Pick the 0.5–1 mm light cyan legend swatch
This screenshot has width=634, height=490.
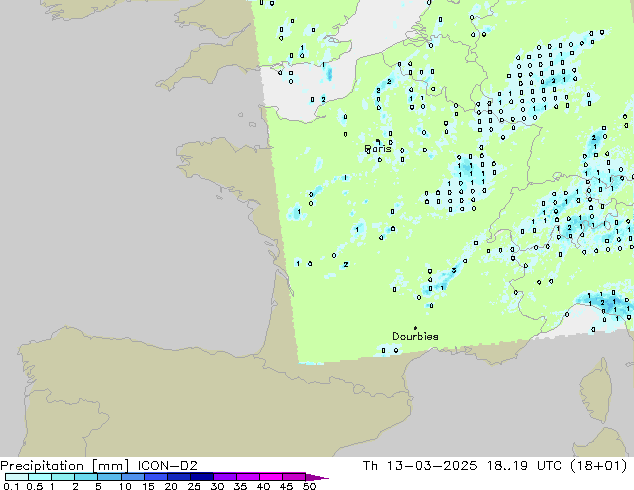pos(40,477)
